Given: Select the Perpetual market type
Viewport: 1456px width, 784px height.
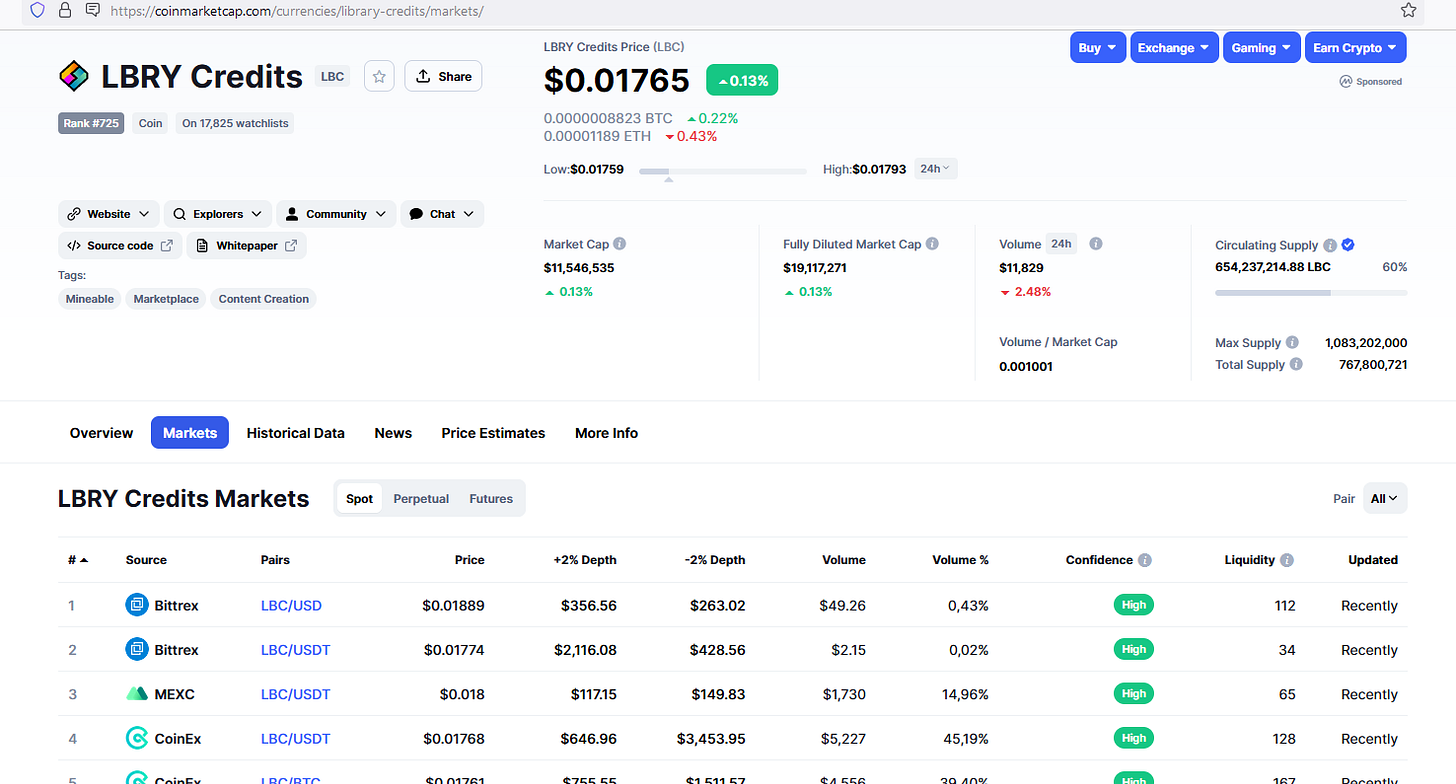Looking at the screenshot, I should [x=421, y=499].
